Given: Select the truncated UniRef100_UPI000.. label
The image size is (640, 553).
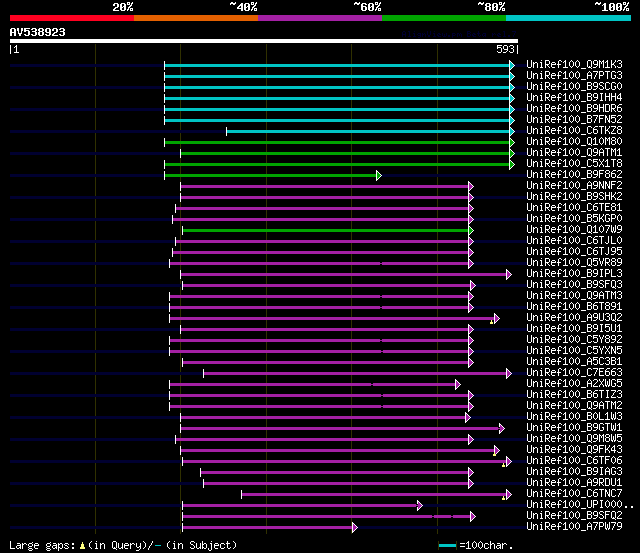Looking at the screenshot, I should [580, 505].
